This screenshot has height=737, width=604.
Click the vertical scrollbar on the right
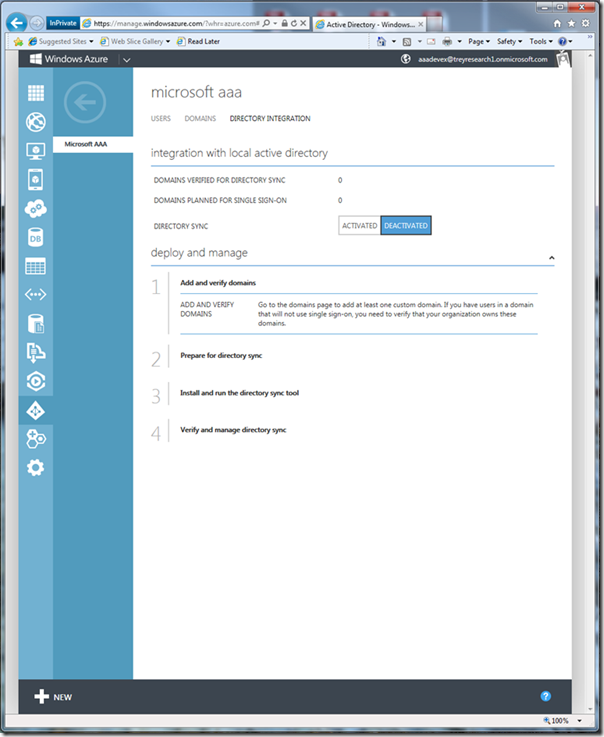590,382
